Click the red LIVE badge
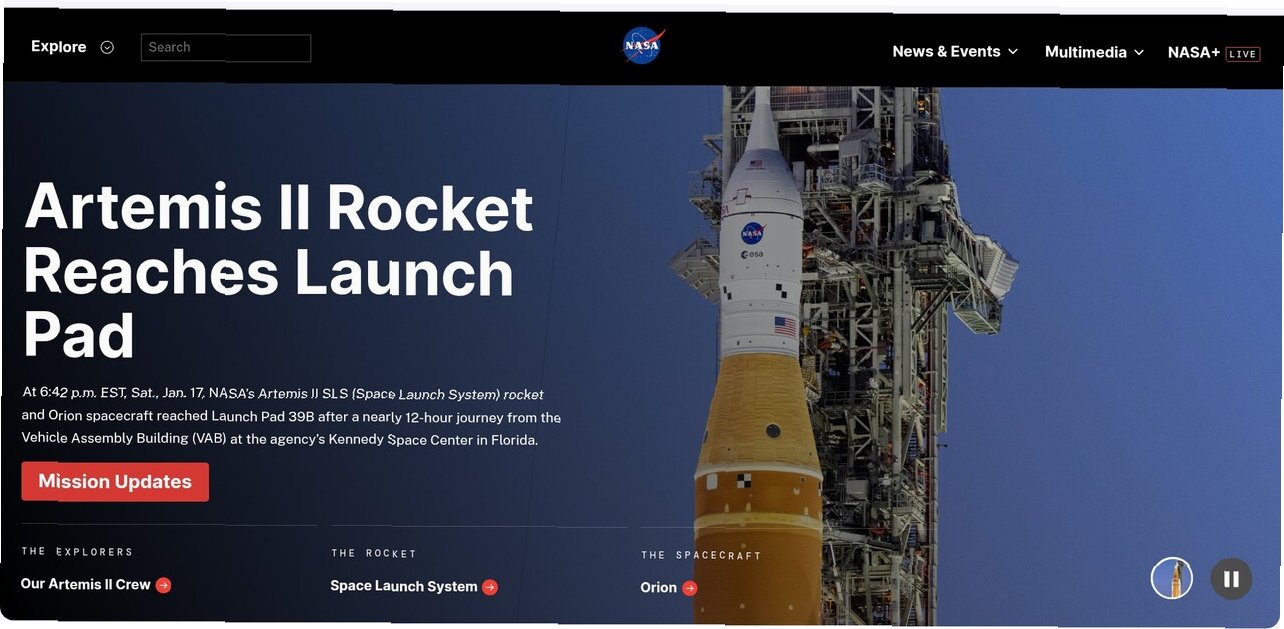Viewport: 1284px width, 629px height. [x=1243, y=54]
